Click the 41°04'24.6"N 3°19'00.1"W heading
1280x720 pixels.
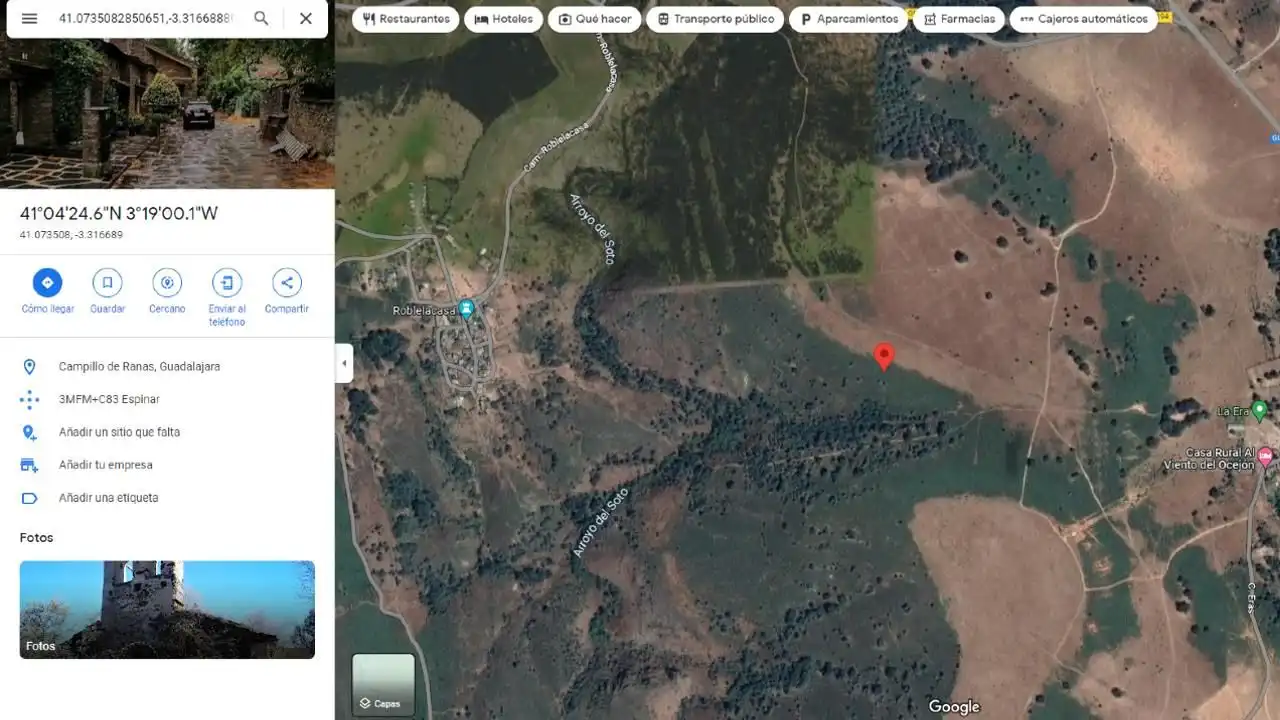119,213
